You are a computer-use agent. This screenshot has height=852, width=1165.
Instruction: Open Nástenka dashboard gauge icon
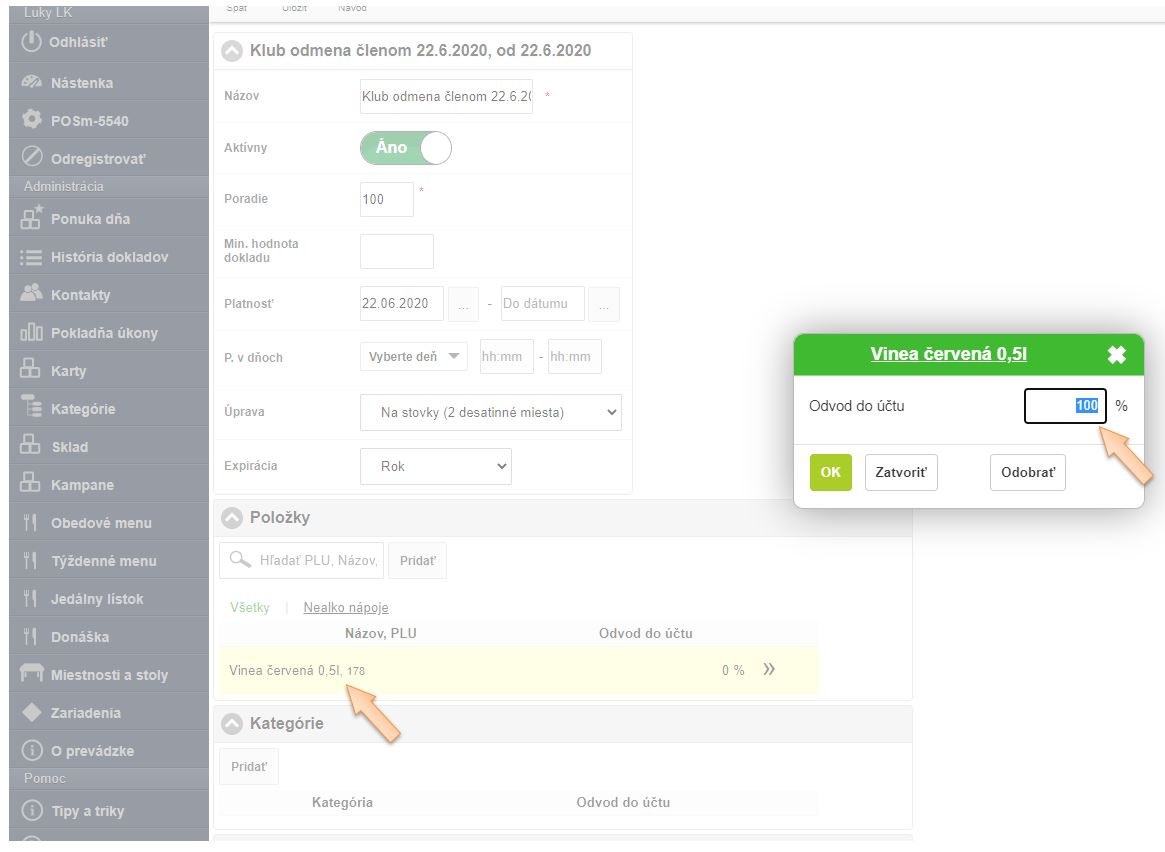tap(32, 82)
